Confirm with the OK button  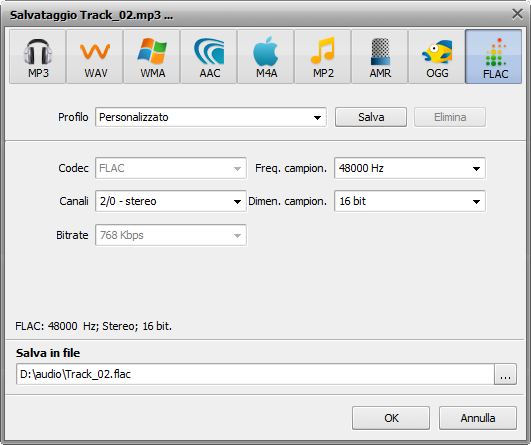[x=391, y=418]
